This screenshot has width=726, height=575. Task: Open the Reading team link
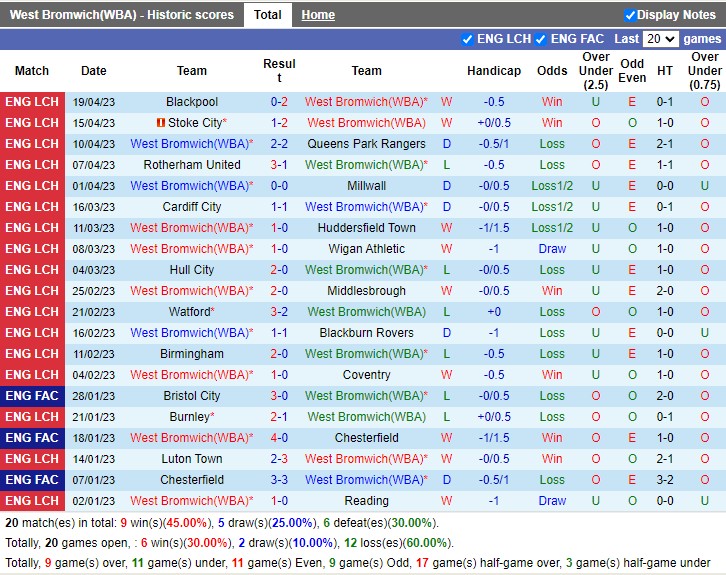point(366,501)
